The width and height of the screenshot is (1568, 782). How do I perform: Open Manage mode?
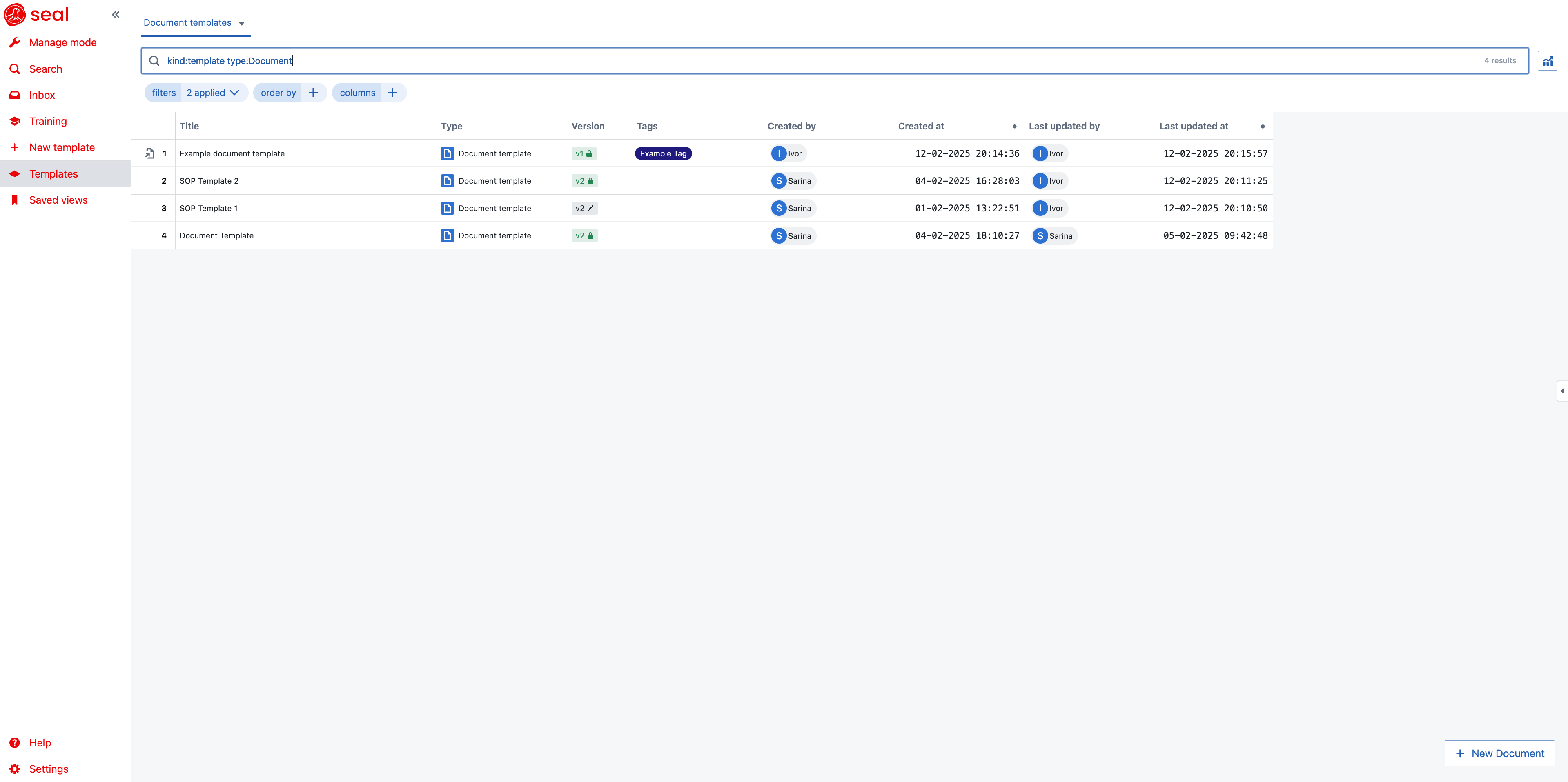click(65, 42)
